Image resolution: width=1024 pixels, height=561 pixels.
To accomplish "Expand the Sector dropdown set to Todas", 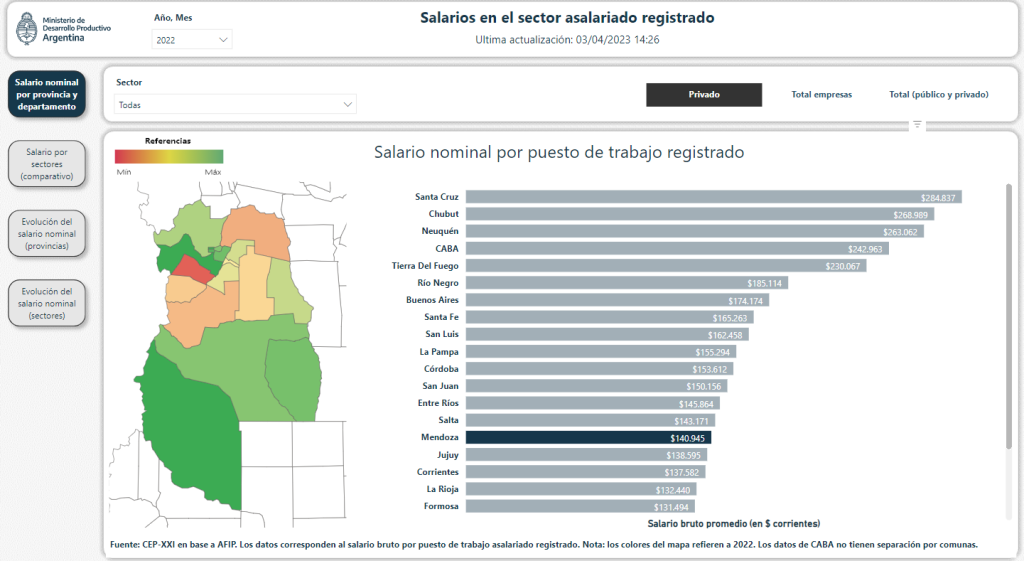I will click(x=235, y=104).
